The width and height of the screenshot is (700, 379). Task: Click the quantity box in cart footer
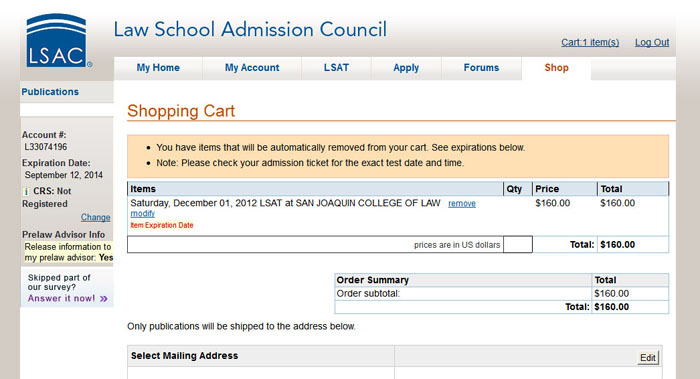click(518, 244)
